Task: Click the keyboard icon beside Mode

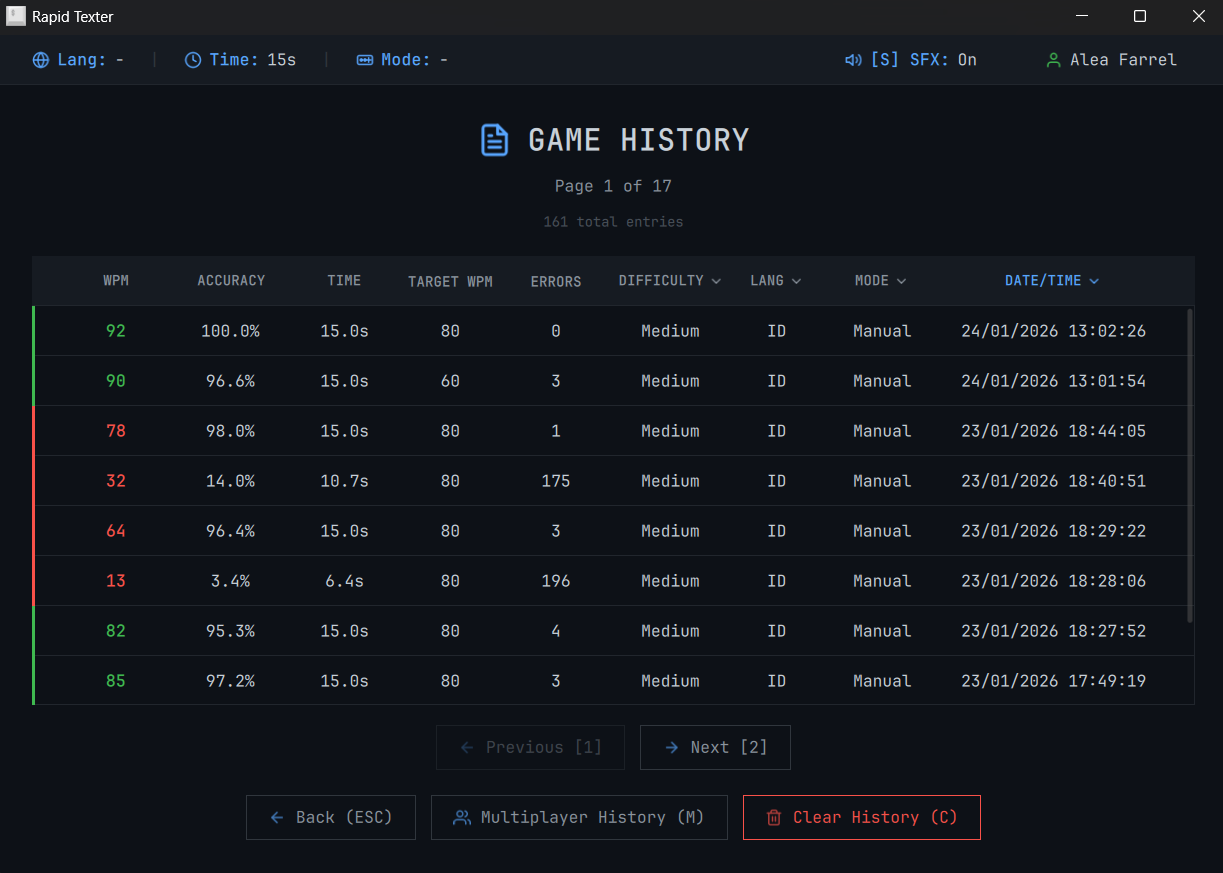Action: (x=365, y=60)
